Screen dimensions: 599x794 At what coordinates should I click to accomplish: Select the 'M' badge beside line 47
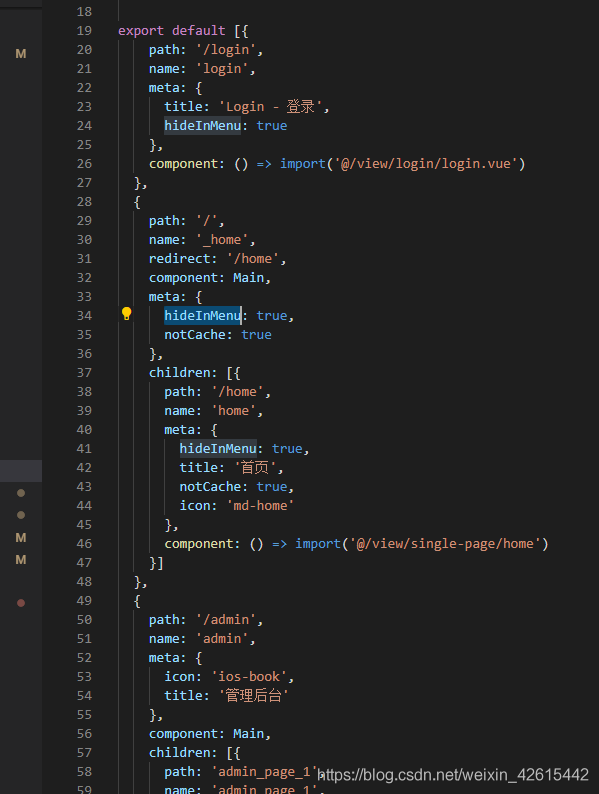21,560
